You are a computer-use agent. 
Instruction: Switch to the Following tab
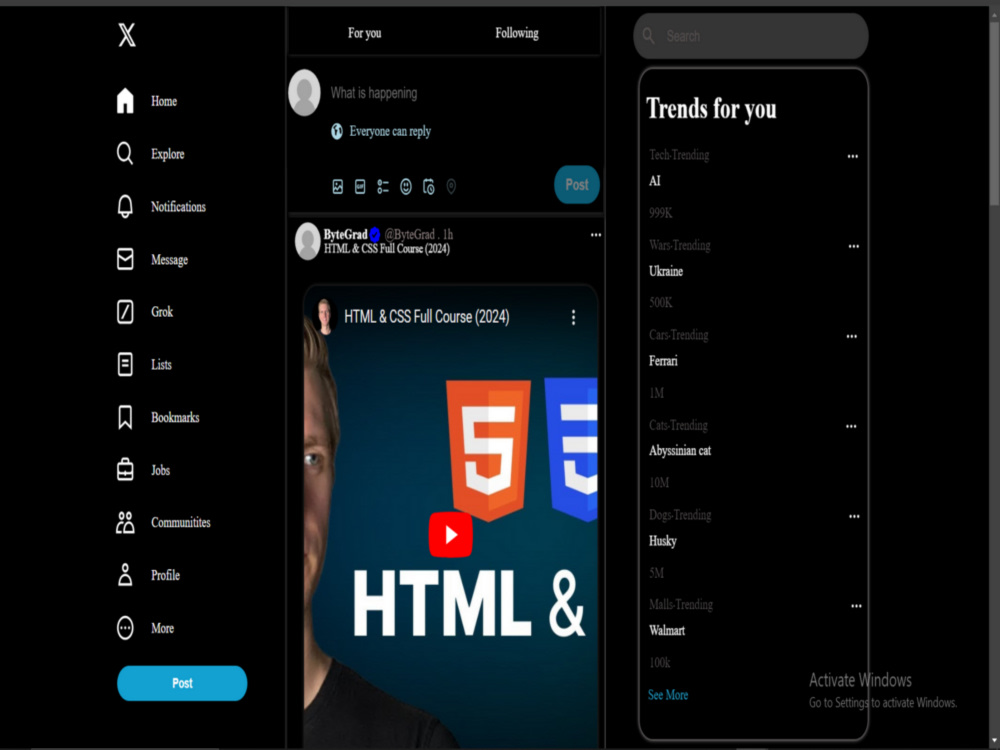(517, 33)
